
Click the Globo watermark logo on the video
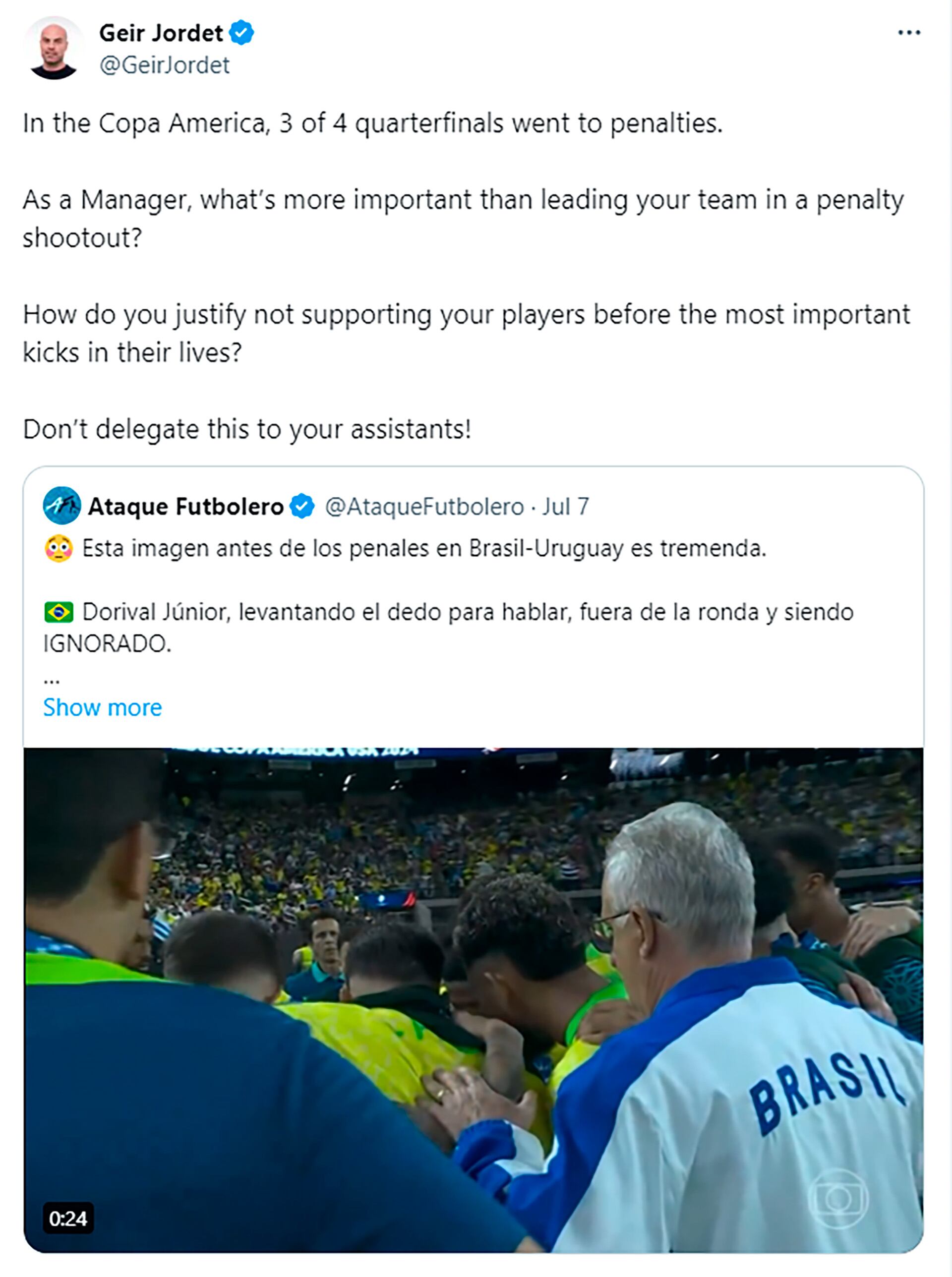837,1200
